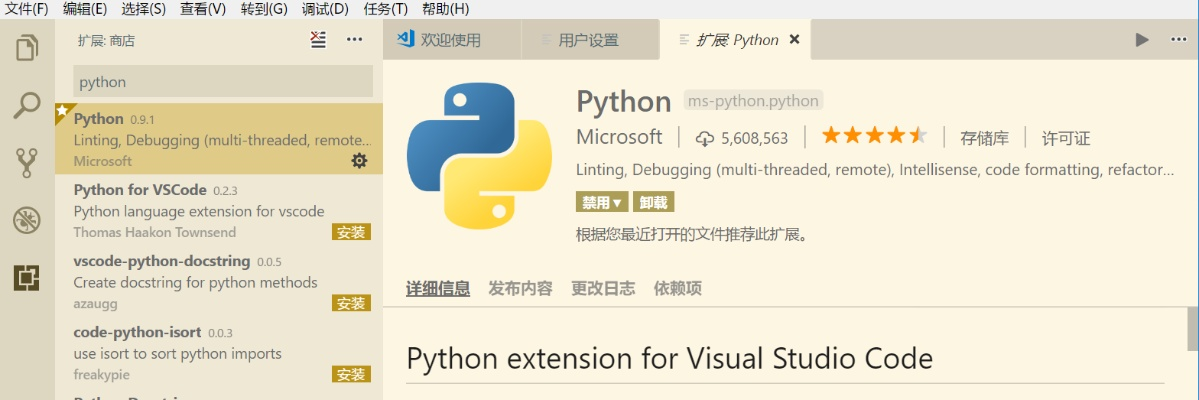Open the more actions menu in extensions panel
This screenshot has height=400, width=1199.
pos(354,40)
